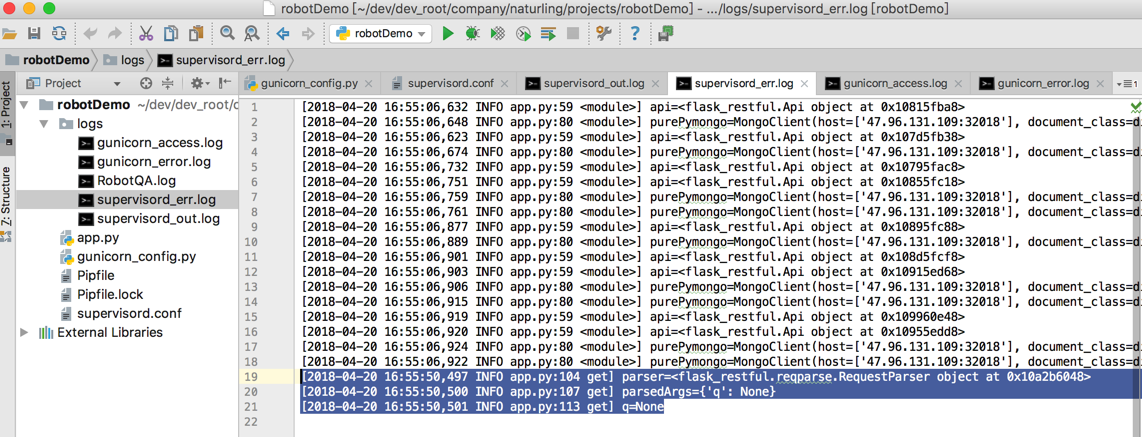Navigate forward with gray right arrow
1142x437 pixels.
click(x=307, y=34)
